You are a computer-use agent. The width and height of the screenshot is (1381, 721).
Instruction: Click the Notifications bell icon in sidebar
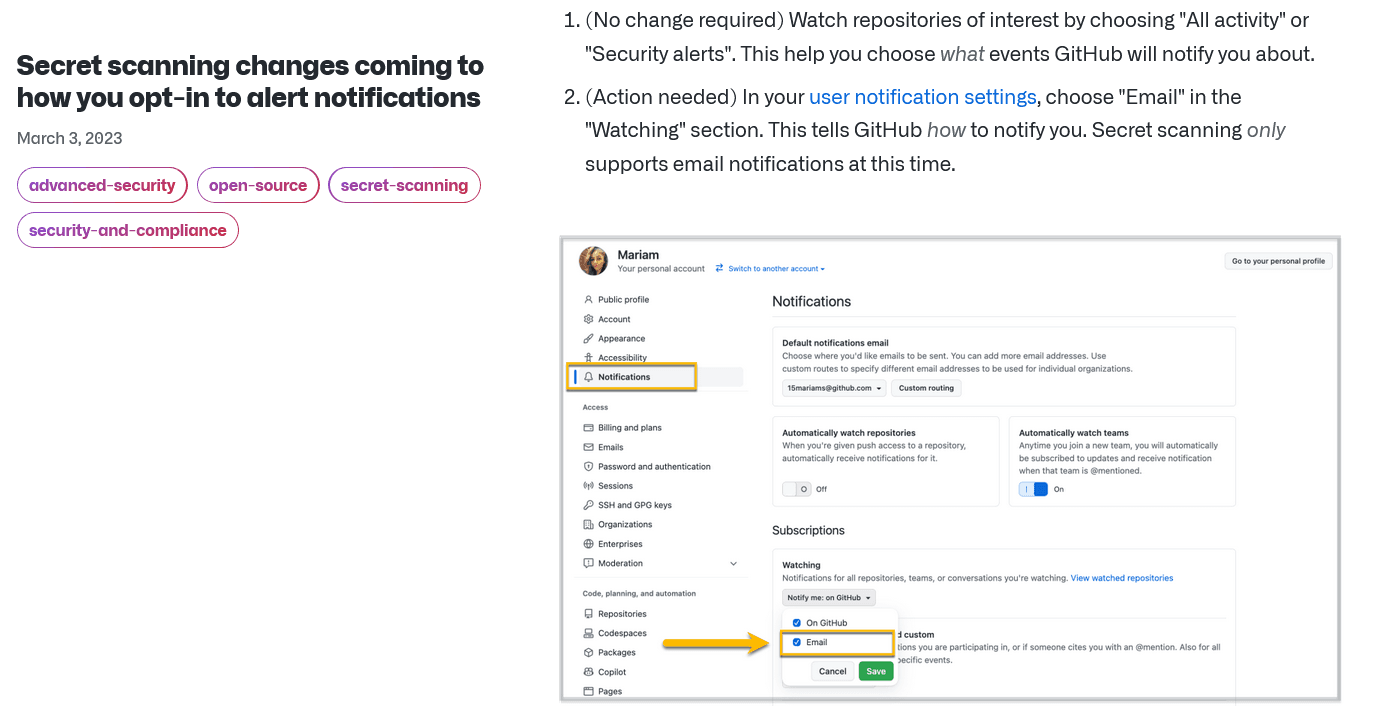point(589,377)
